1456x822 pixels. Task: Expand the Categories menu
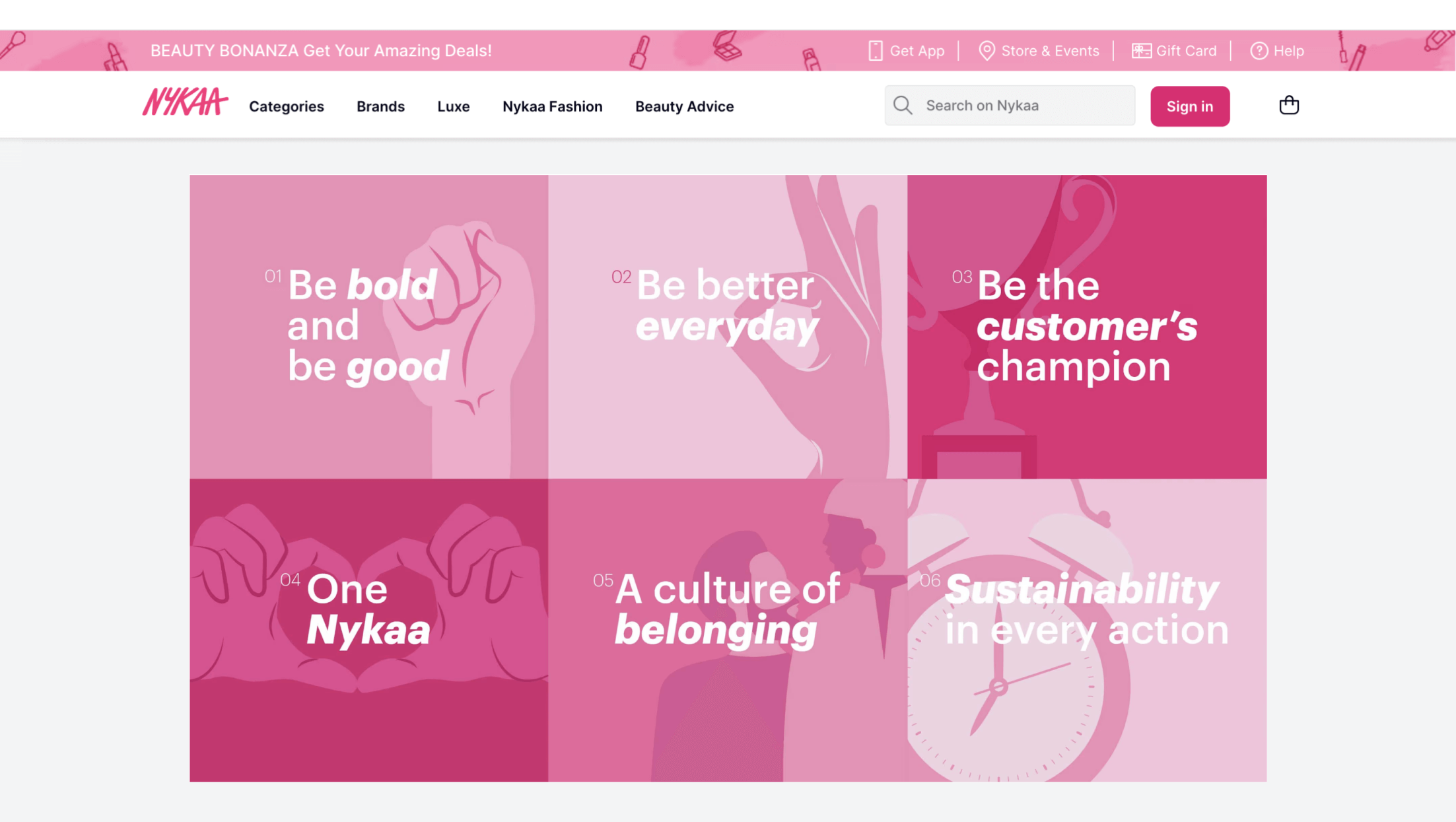[287, 106]
